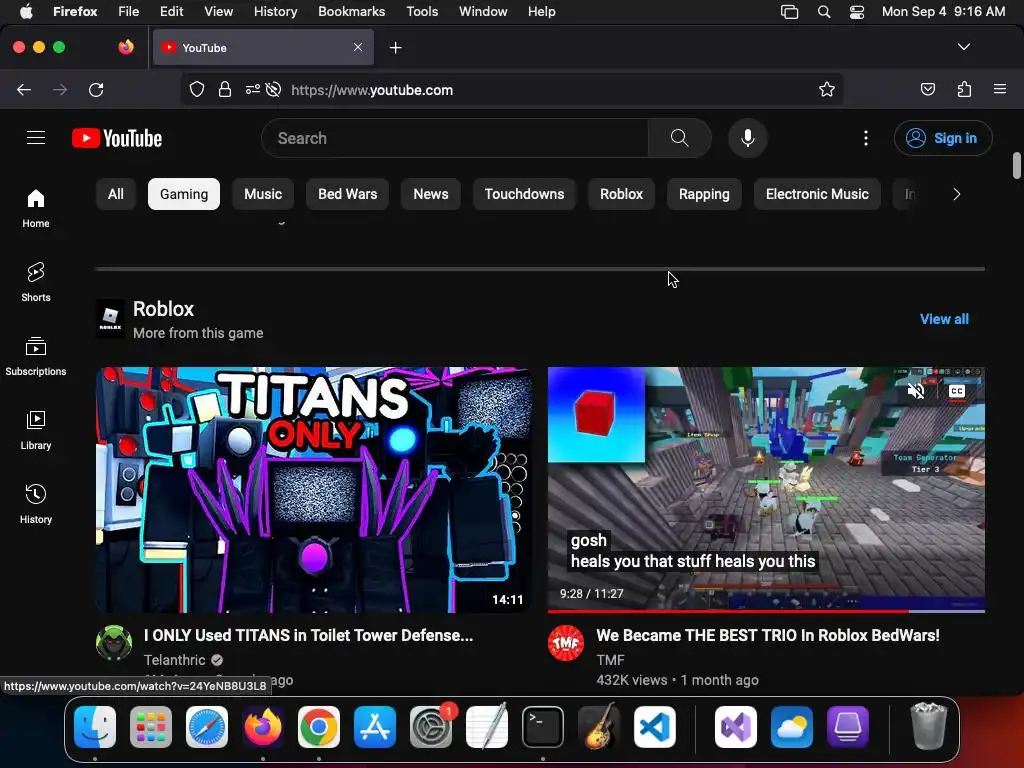Open the History menu in menu bar
Image resolution: width=1024 pixels, height=768 pixels.
[275, 11]
